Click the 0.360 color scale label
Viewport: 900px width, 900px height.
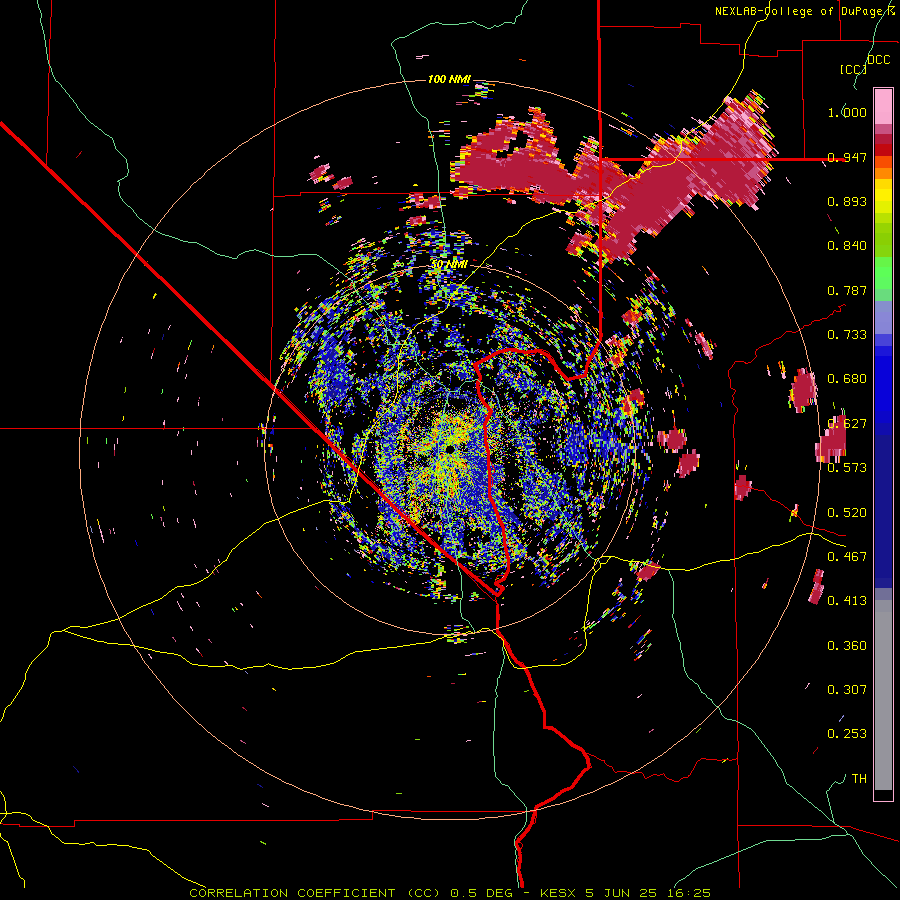point(847,646)
